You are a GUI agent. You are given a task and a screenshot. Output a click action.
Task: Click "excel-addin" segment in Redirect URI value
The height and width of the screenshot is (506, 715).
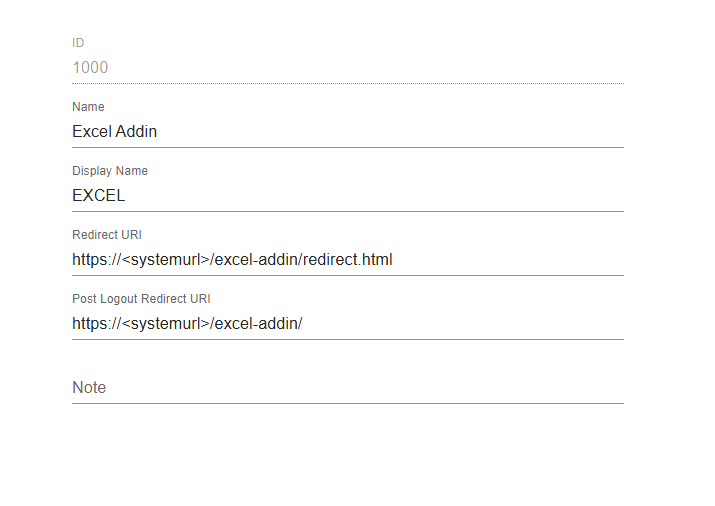[x=255, y=260]
